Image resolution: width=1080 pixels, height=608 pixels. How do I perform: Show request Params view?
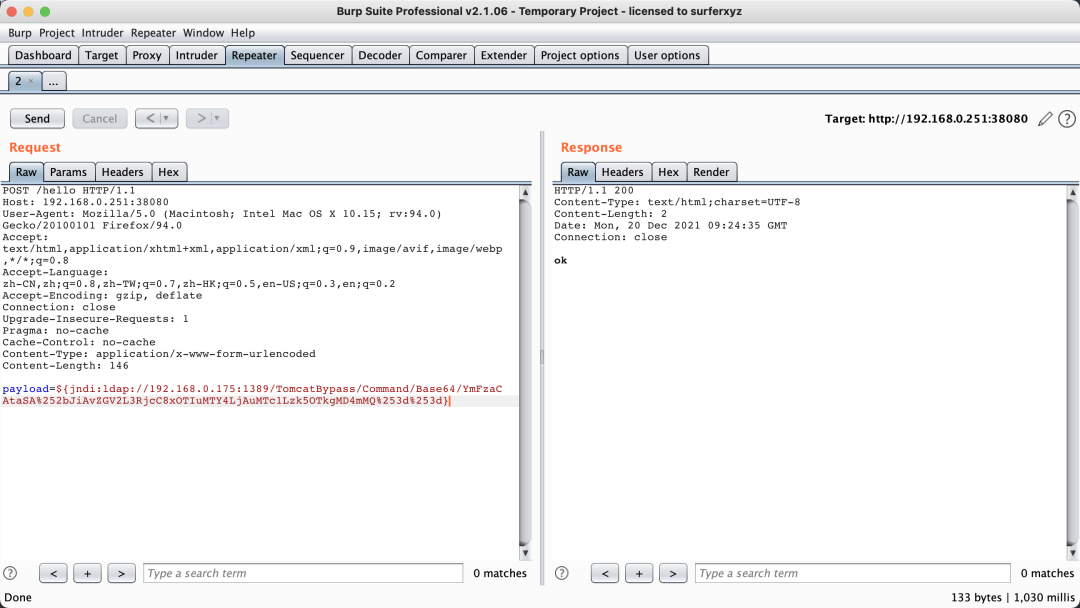68,172
